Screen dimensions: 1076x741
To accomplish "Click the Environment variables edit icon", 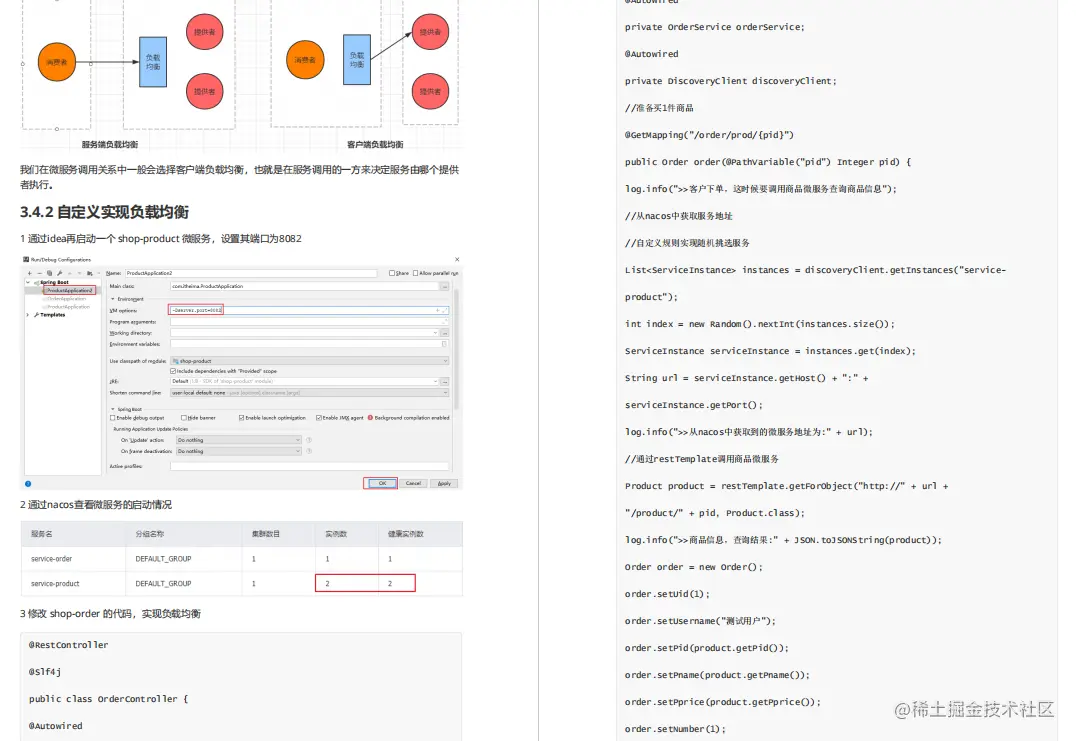I will pos(444,344).
